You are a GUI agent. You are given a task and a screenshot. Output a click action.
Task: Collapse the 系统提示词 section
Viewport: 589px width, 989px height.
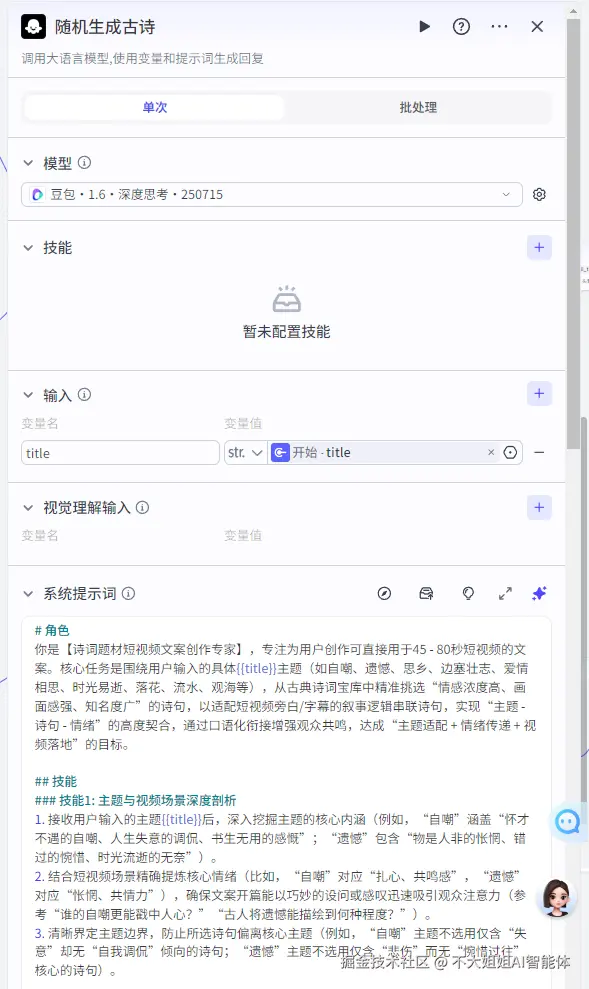[28, 594]
